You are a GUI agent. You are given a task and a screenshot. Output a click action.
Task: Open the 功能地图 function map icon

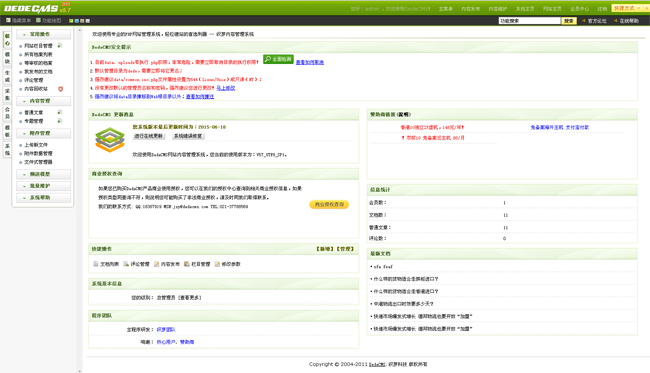tap(38, 20)
